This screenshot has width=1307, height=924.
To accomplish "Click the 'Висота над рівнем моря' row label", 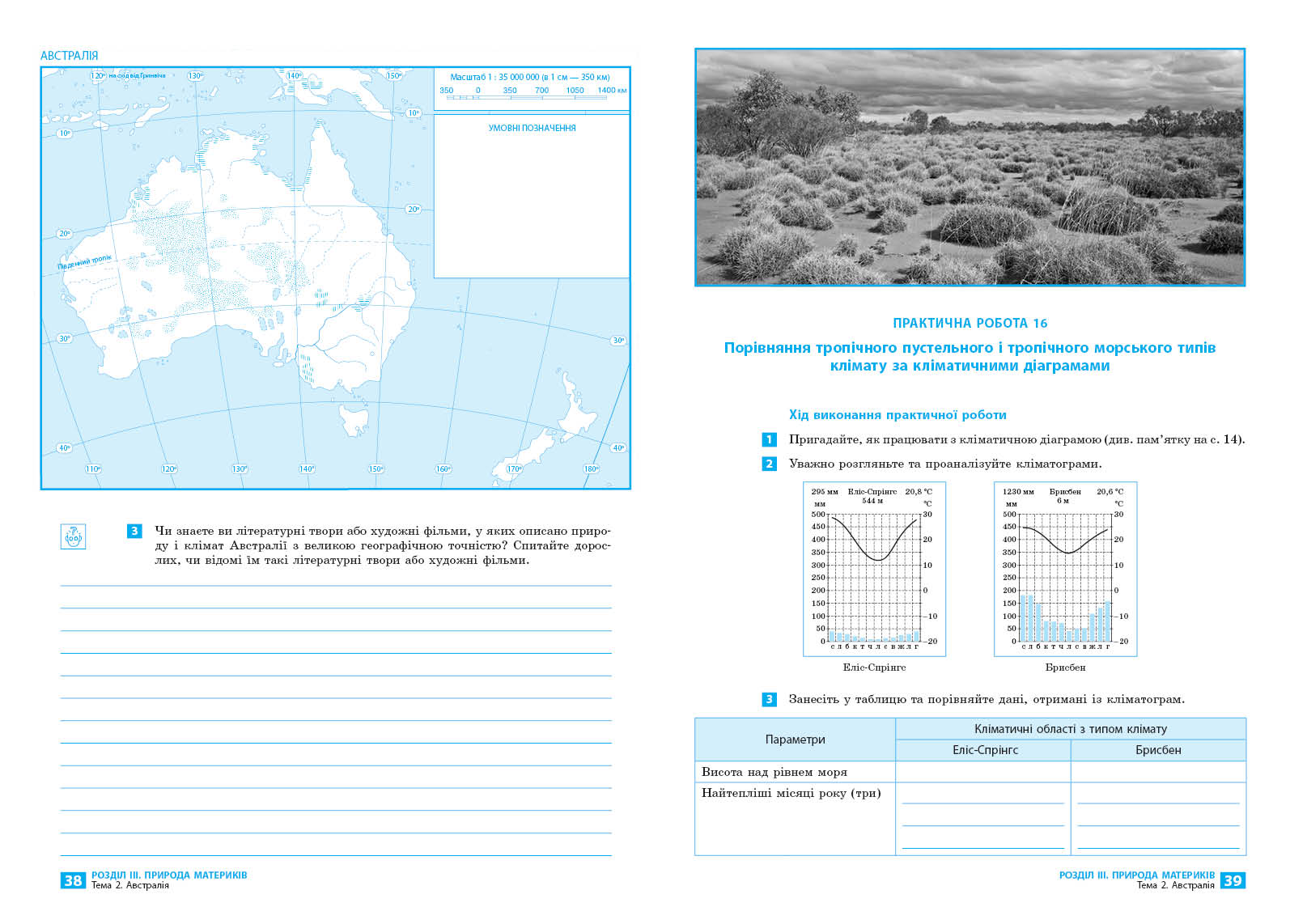I will tap(774, 772).
